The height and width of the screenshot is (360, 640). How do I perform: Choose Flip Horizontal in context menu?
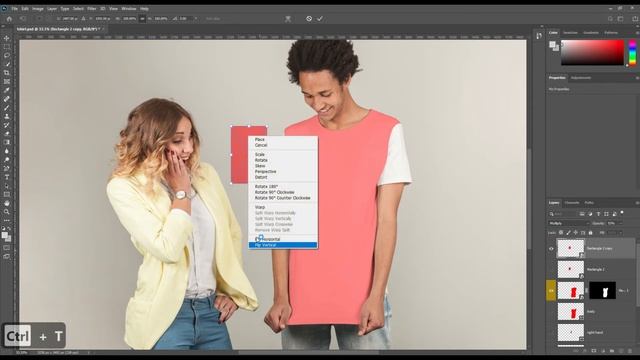pos(283,239)
